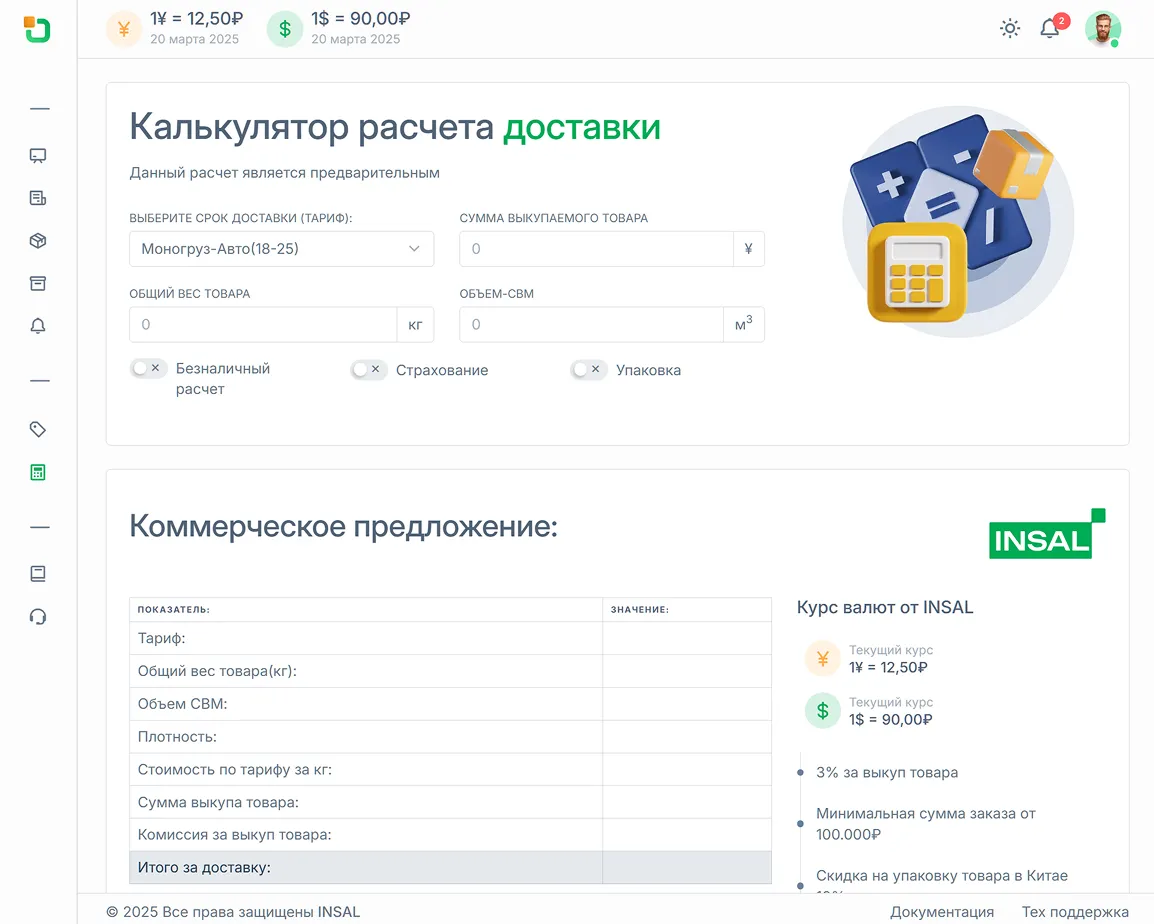Image resolution: width=1154 pixels, height=924 pixels.
Task: Open the Тех поддержка footer link
Action: point(1075,912)
